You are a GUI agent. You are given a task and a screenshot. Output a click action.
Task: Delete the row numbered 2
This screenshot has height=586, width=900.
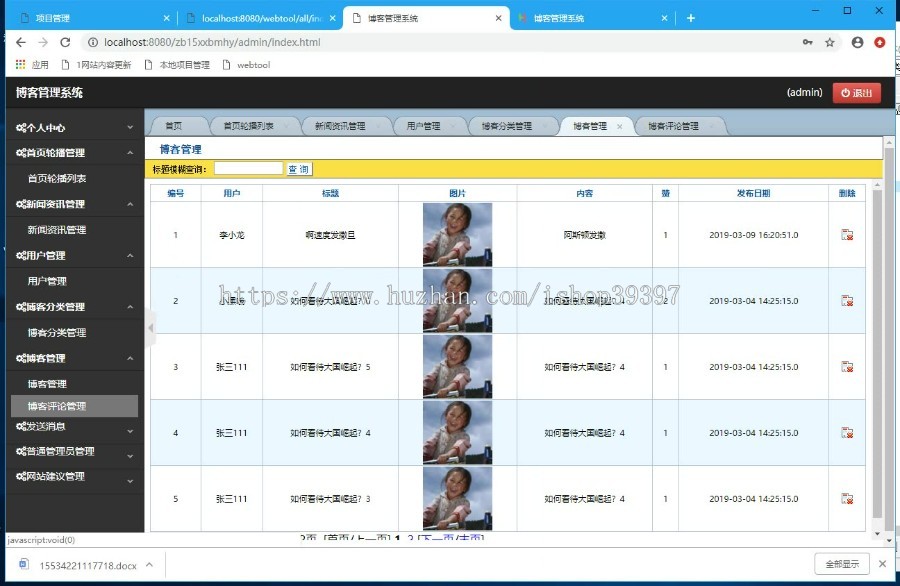(847, 301)
